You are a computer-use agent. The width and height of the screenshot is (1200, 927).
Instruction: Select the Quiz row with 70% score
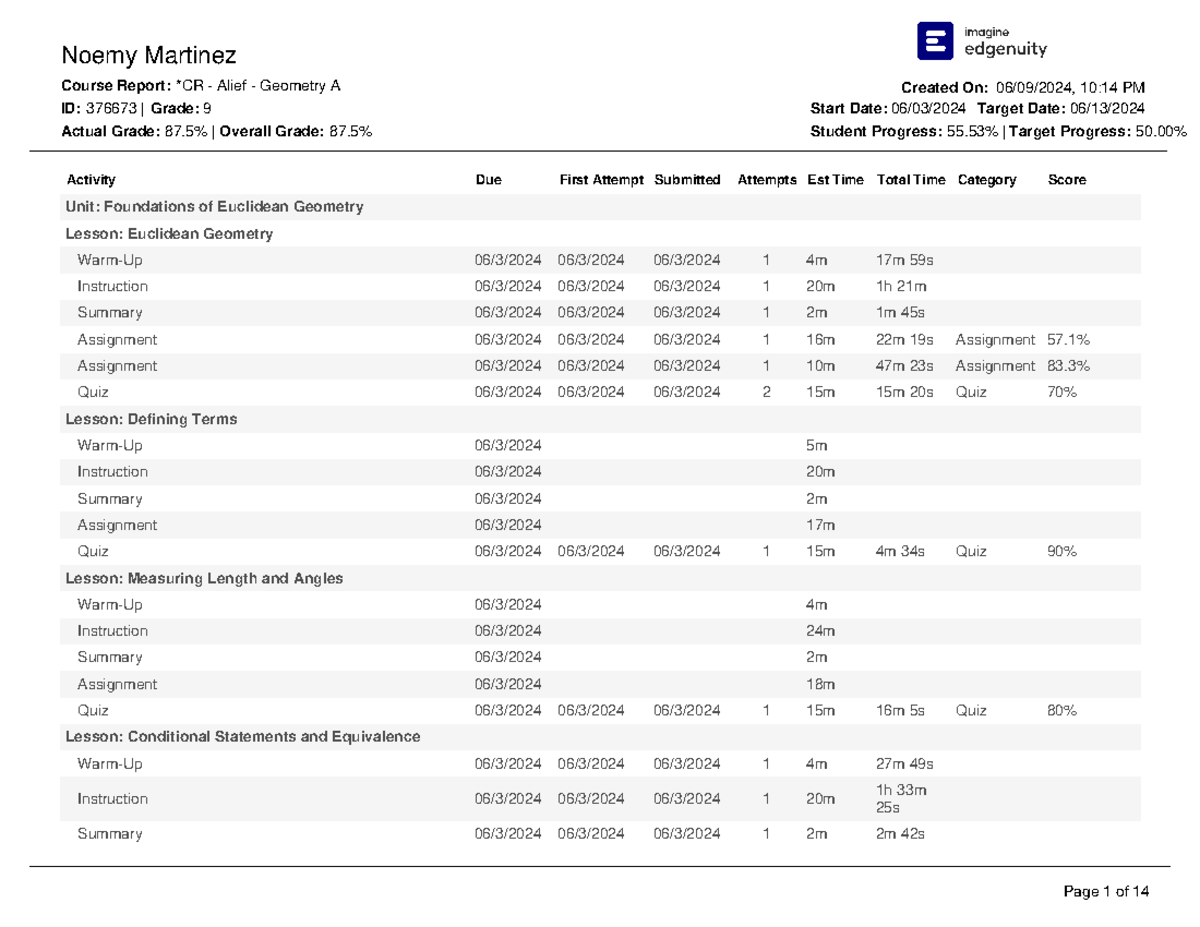[x=601, y=393]
